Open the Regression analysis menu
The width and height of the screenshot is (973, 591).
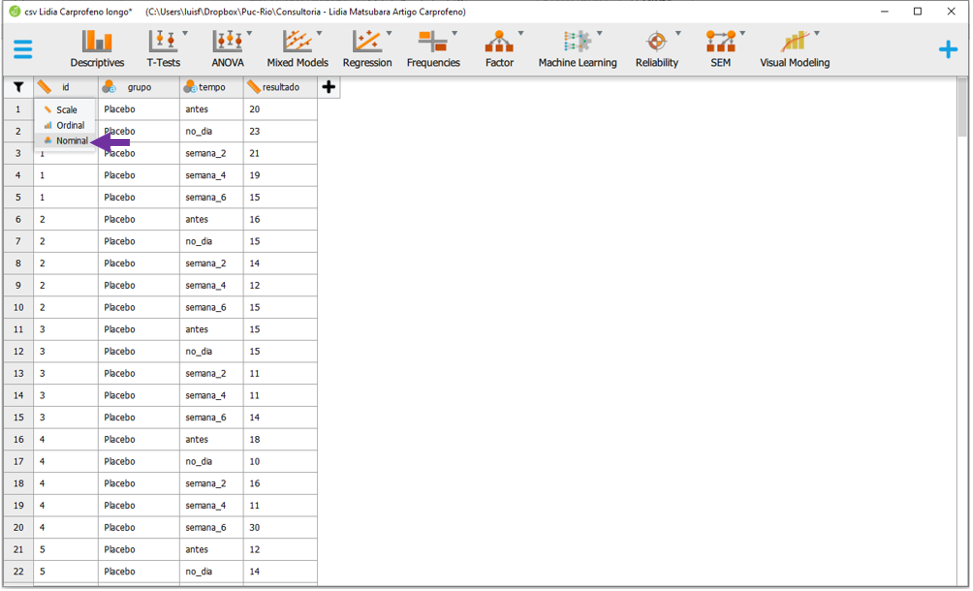click(x=367, y=48)
